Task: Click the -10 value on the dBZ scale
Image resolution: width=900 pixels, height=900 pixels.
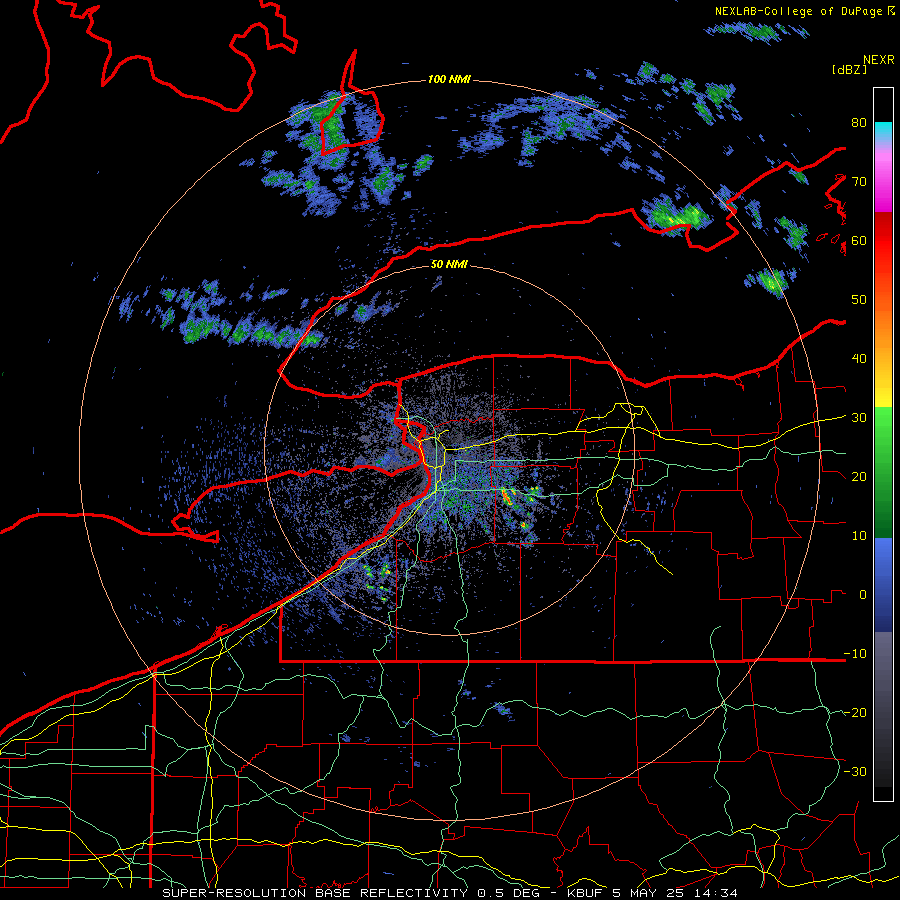Action: click(855, 654)
